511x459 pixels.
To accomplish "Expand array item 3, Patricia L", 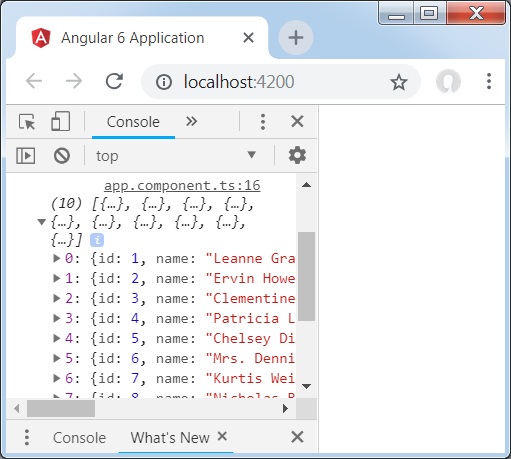I will click(57, 318).
